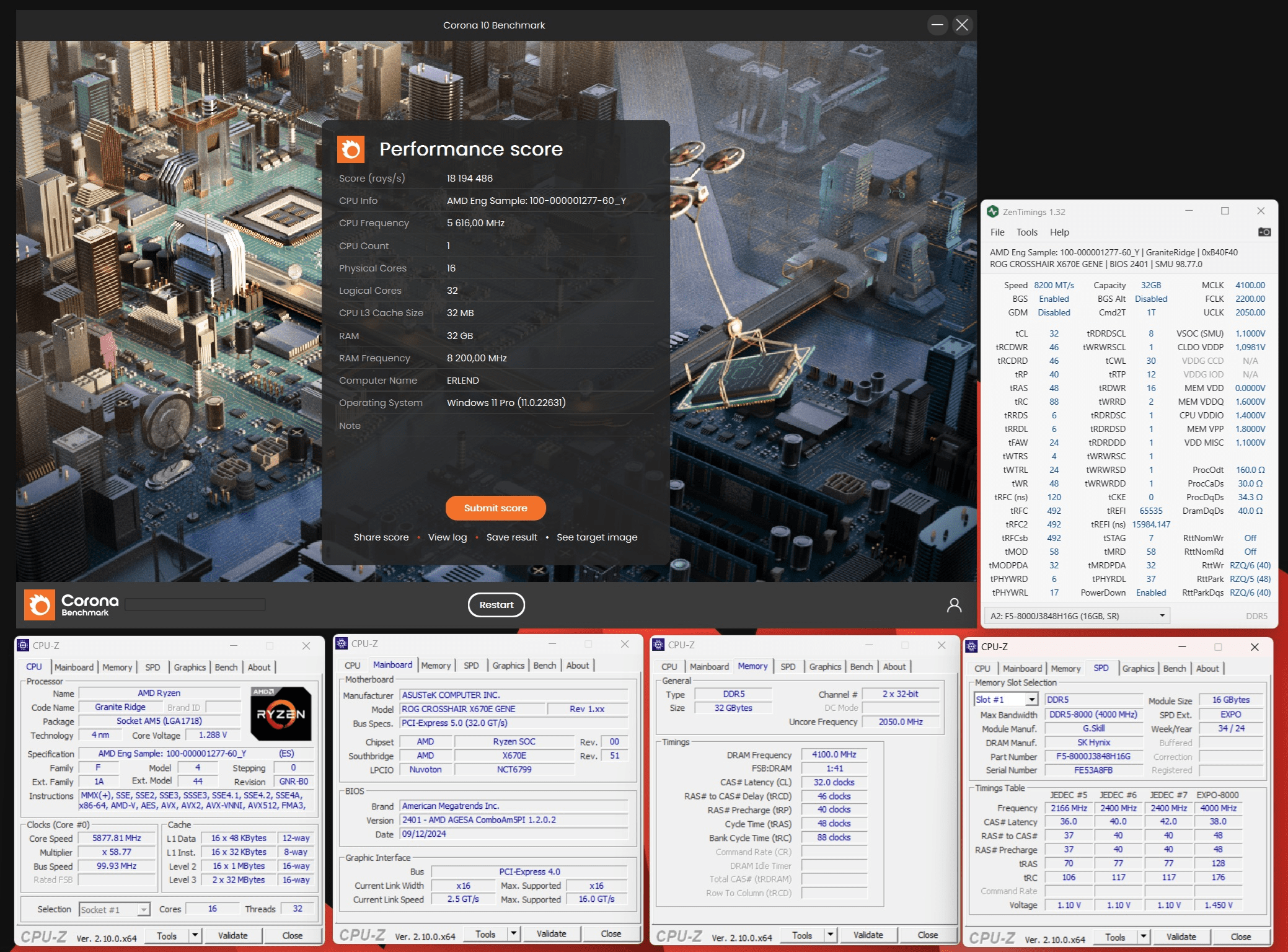Click the Part Number field F5-8000J3848H16G

click(x=1093, y=756)
